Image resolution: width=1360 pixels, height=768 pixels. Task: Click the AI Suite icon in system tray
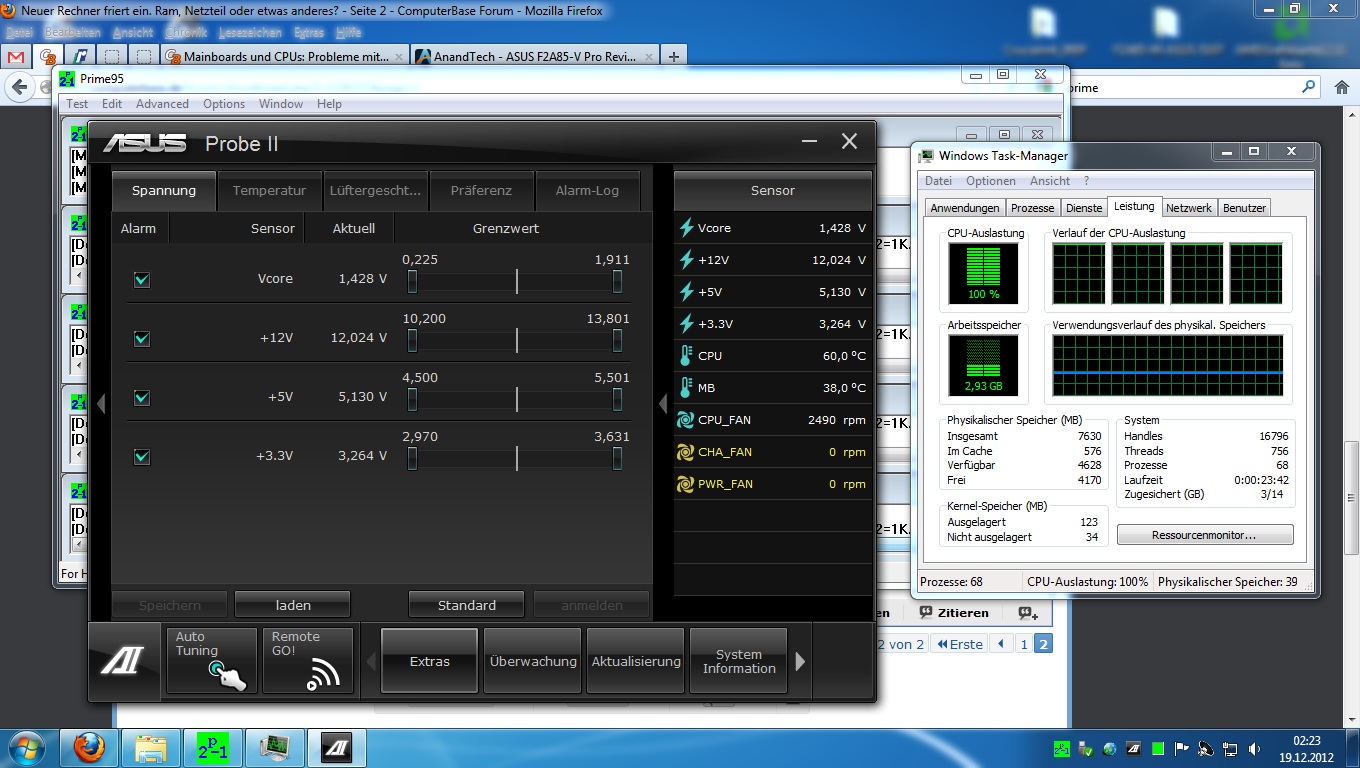tap(1133, 748)
